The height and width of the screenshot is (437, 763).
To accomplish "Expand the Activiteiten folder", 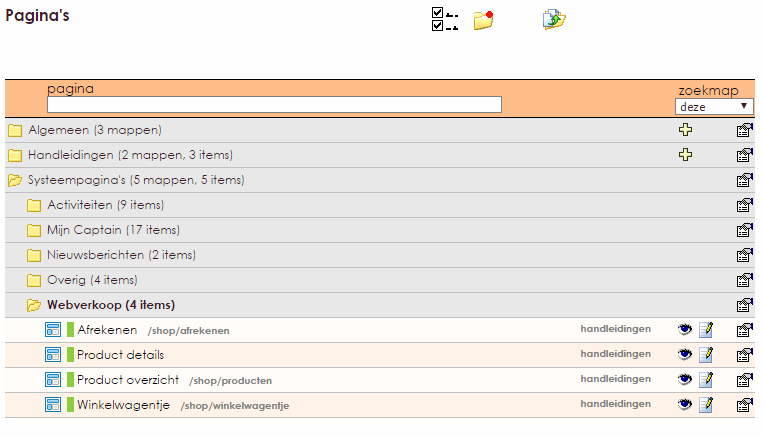I will pos(34,205).
